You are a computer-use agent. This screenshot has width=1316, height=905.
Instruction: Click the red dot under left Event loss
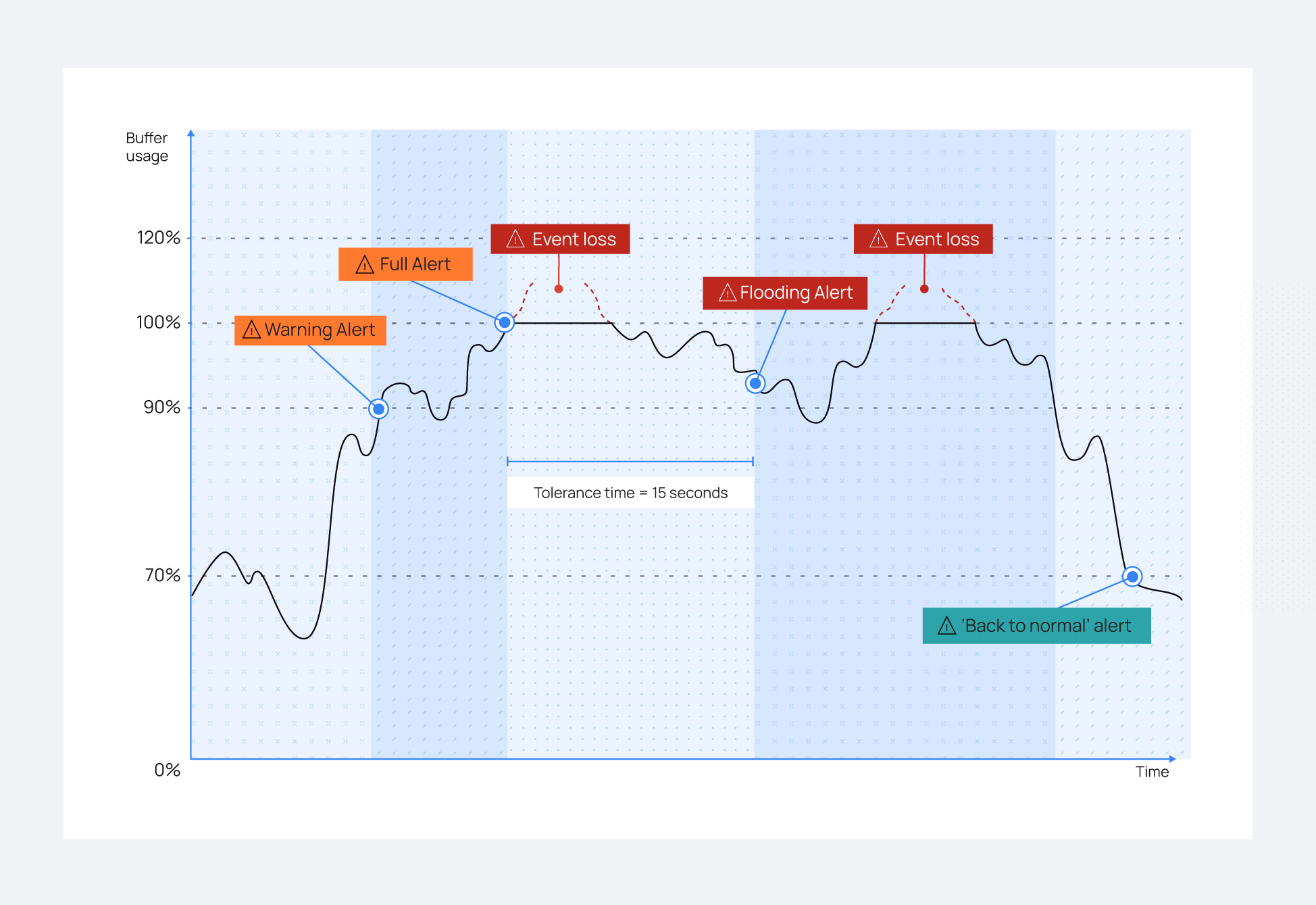559,289
